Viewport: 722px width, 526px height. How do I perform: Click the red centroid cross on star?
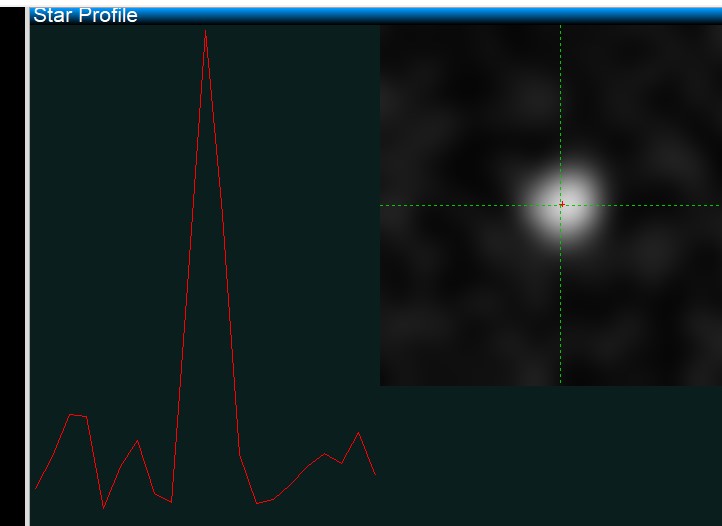tap(562, 204)
